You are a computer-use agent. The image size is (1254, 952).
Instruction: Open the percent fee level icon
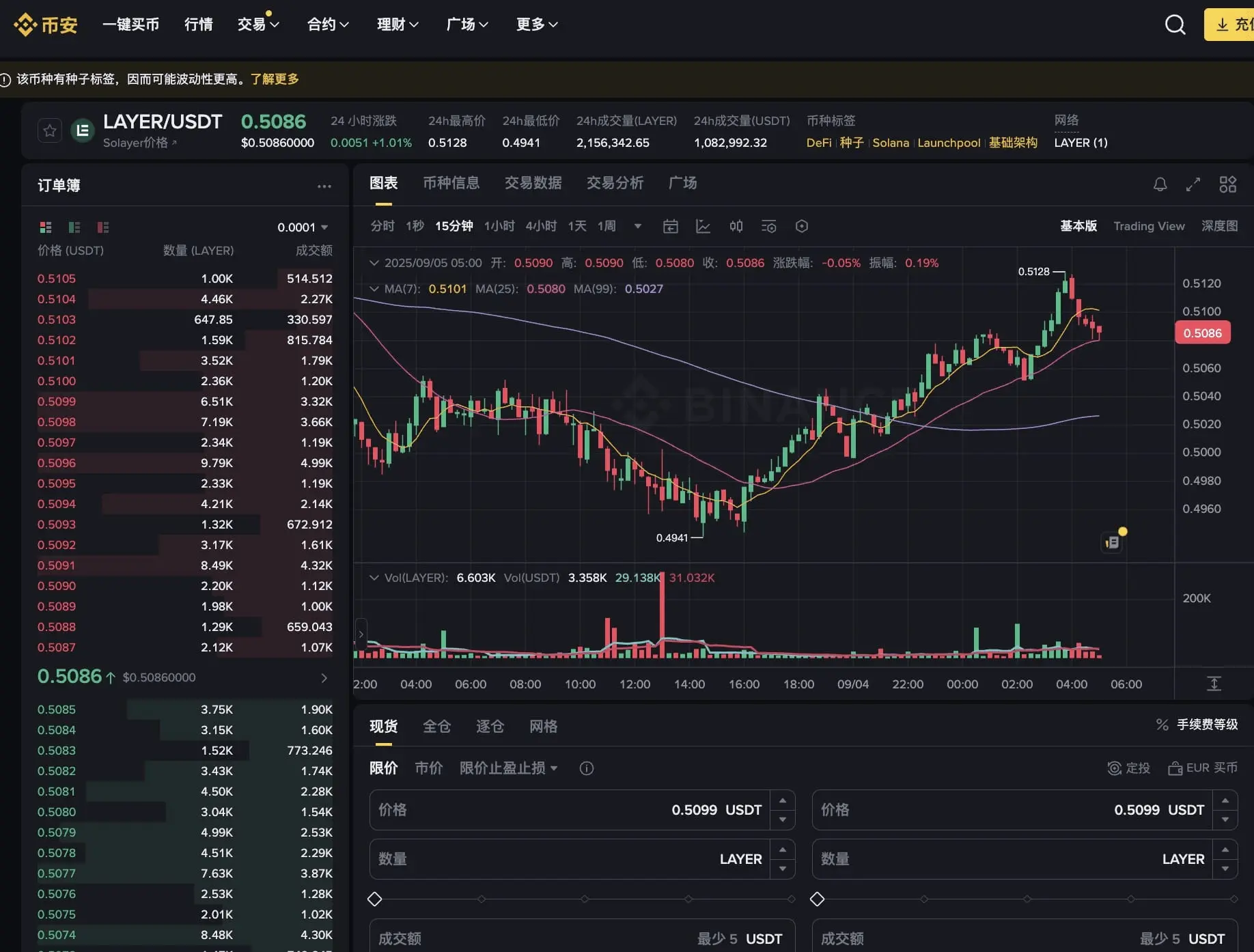point(1162,725)
